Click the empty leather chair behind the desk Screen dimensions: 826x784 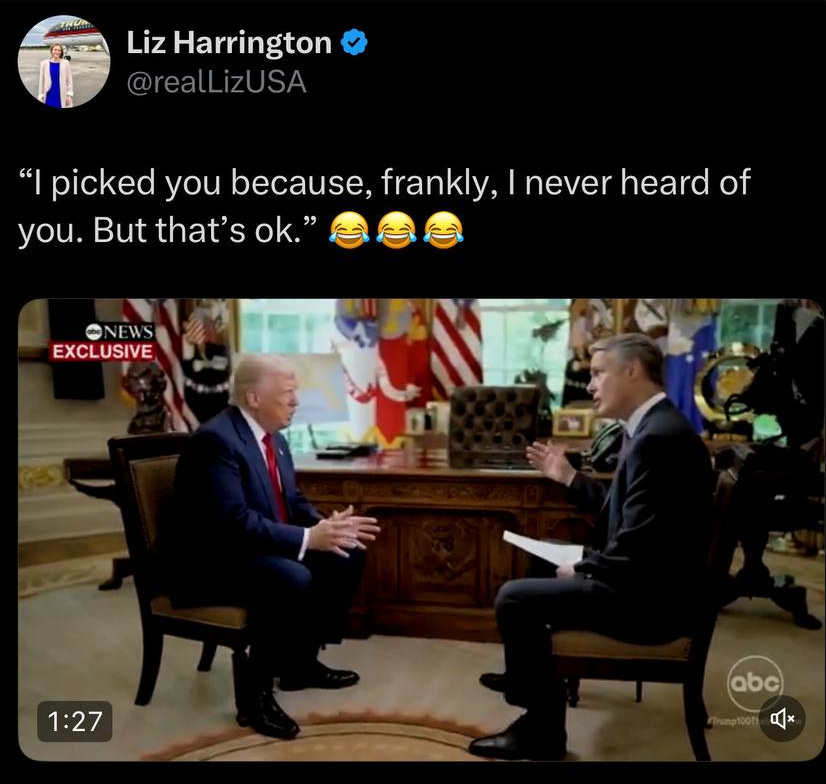tap(493, 425)
